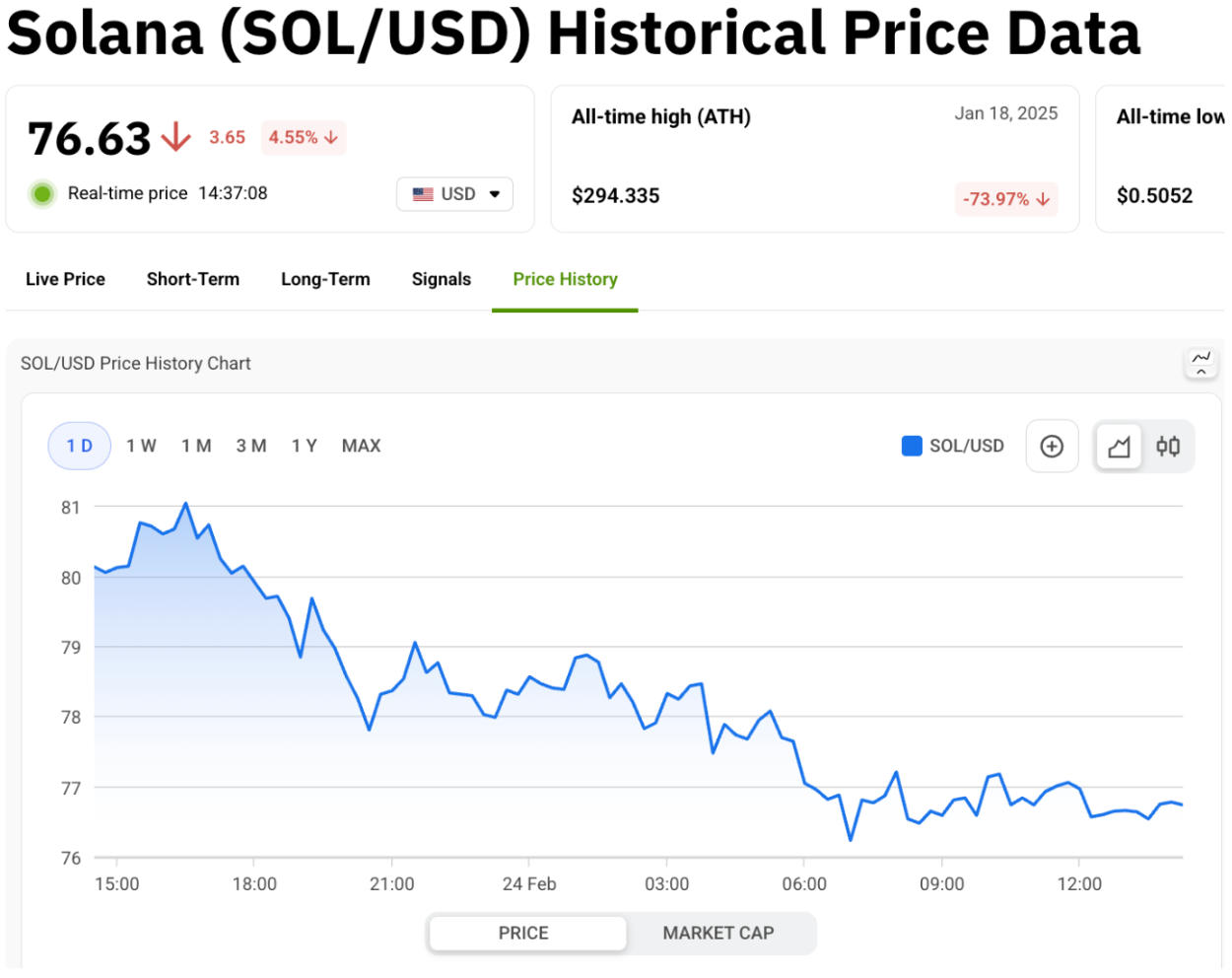This screenshot has height=978, width=1232.
Task: Open the USD currency dropdown
Action: click(x=454, y=193)
